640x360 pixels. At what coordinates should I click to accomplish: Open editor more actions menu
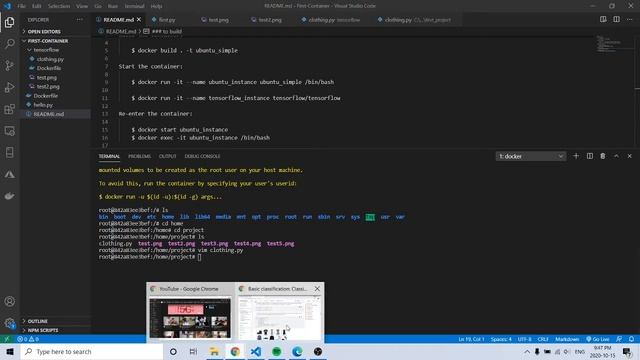coord(630,19)
